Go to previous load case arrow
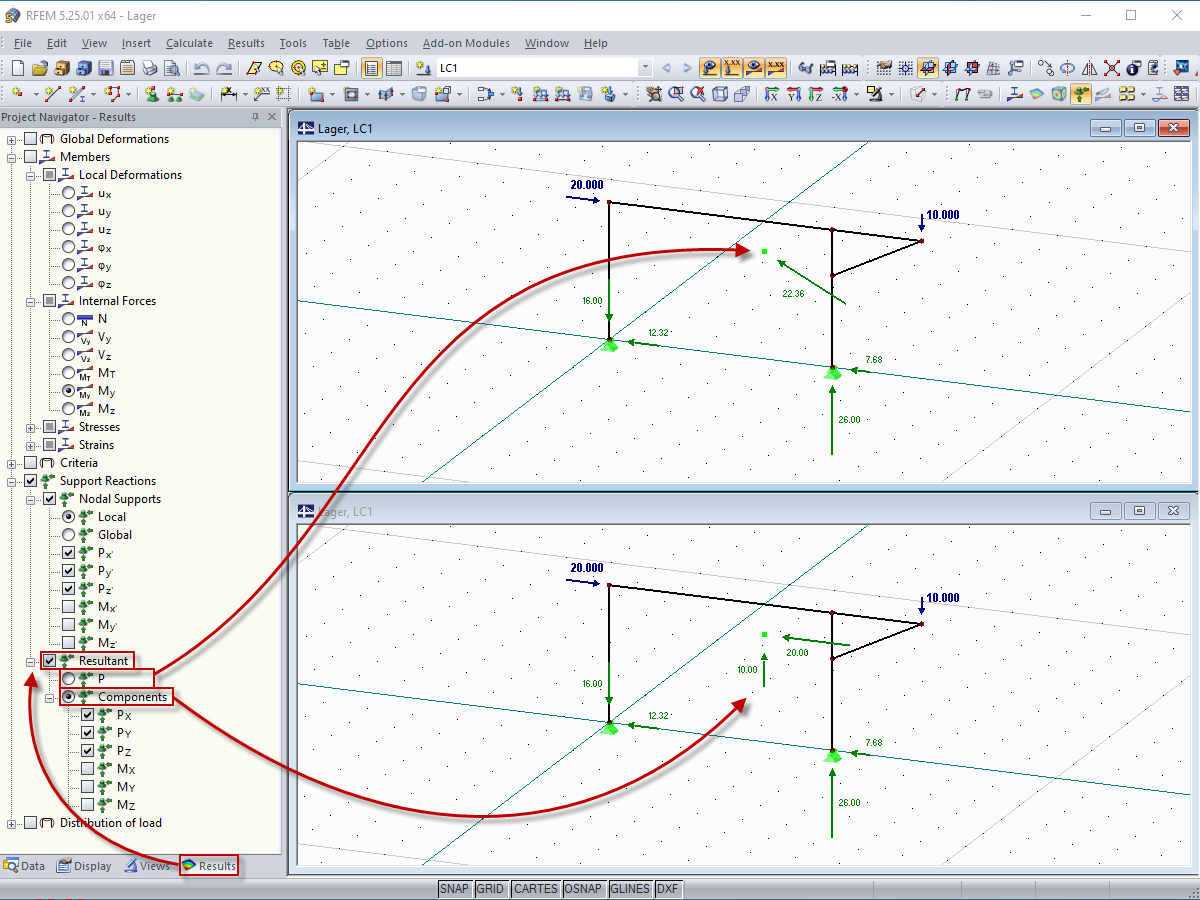Viewport: 1200px width, 900px height. 666,68
